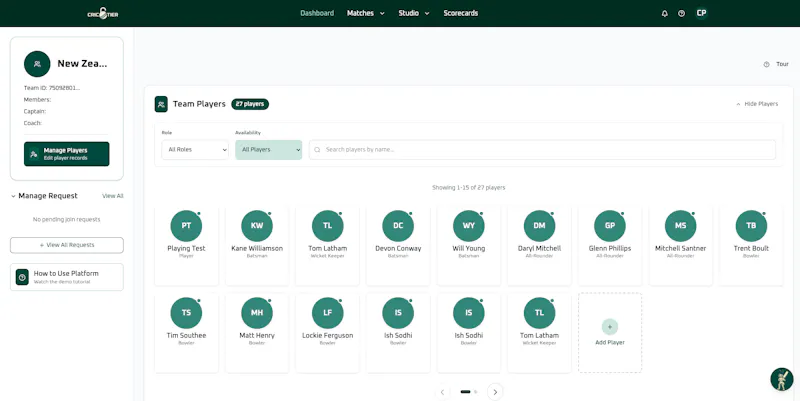This screenshot has width=800, height=401.
Task: Open the notifications bell
Action: click(664, 14)
